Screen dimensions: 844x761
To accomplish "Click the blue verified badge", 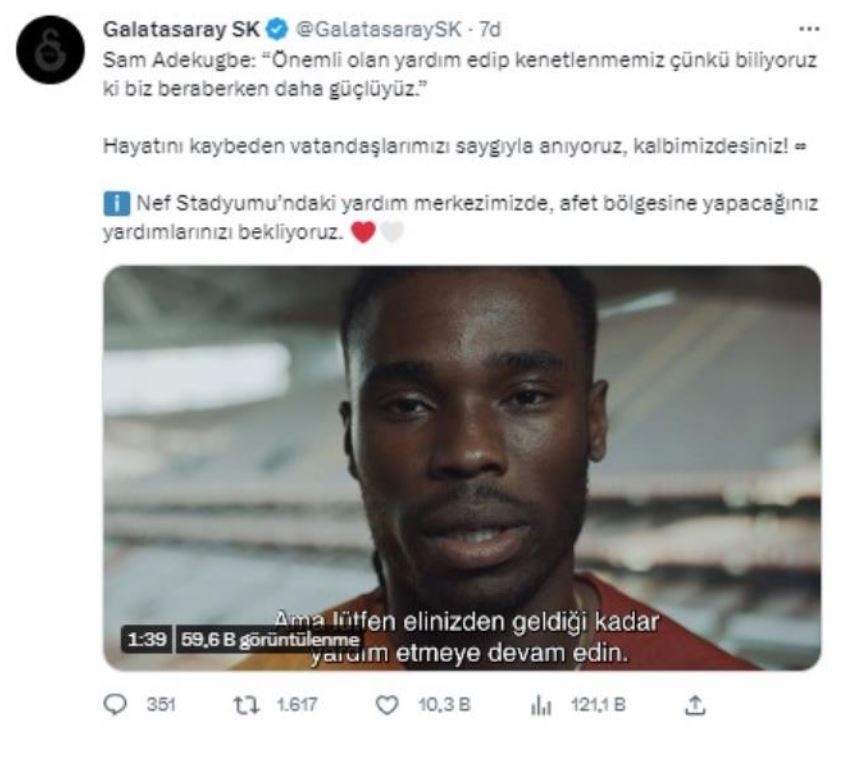I will tap(278, 30).
